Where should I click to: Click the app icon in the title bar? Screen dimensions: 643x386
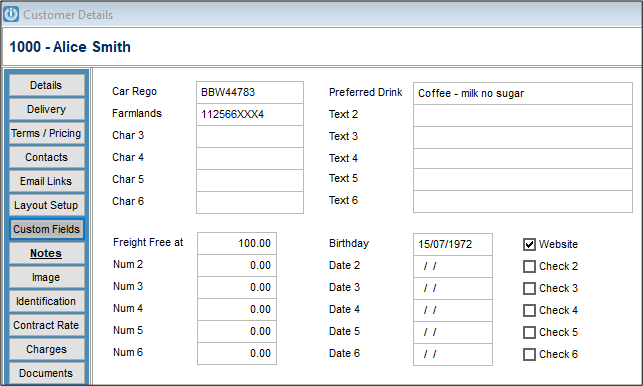11,14
